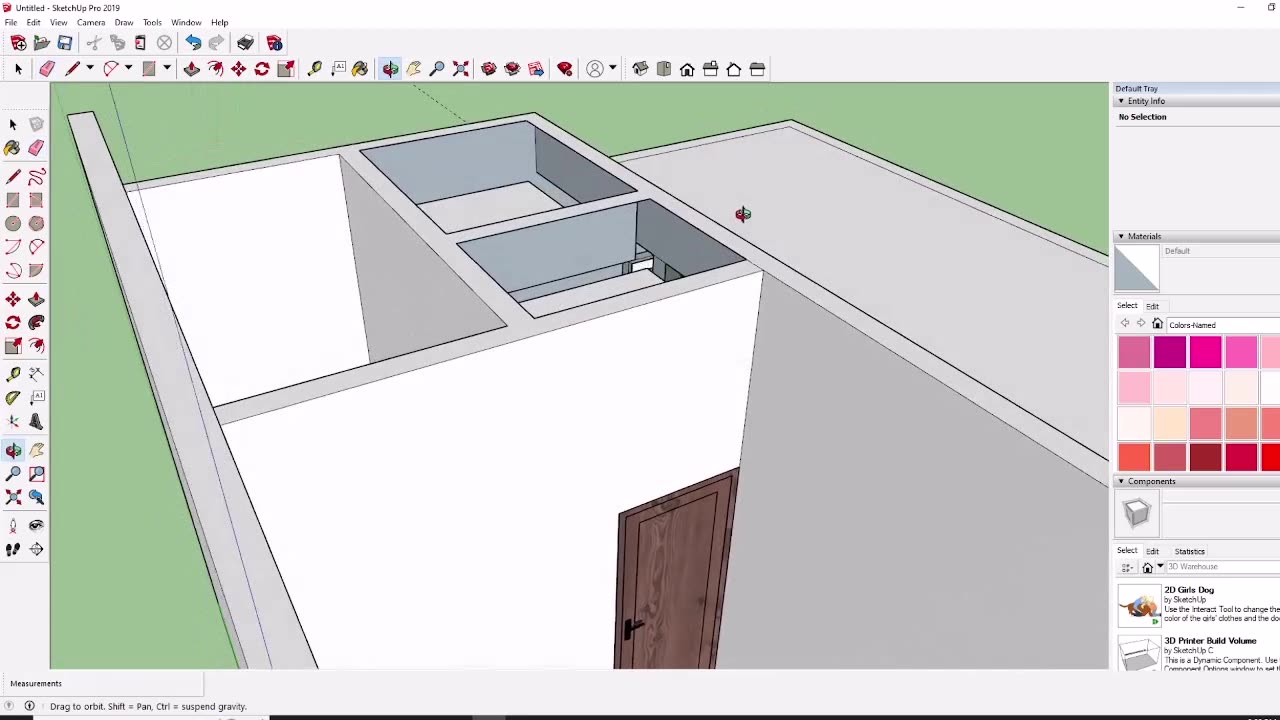This screenshot has height=720, width=1280.
Task: Select the Rotated Rectangle tool
Action: click(36, 200)
